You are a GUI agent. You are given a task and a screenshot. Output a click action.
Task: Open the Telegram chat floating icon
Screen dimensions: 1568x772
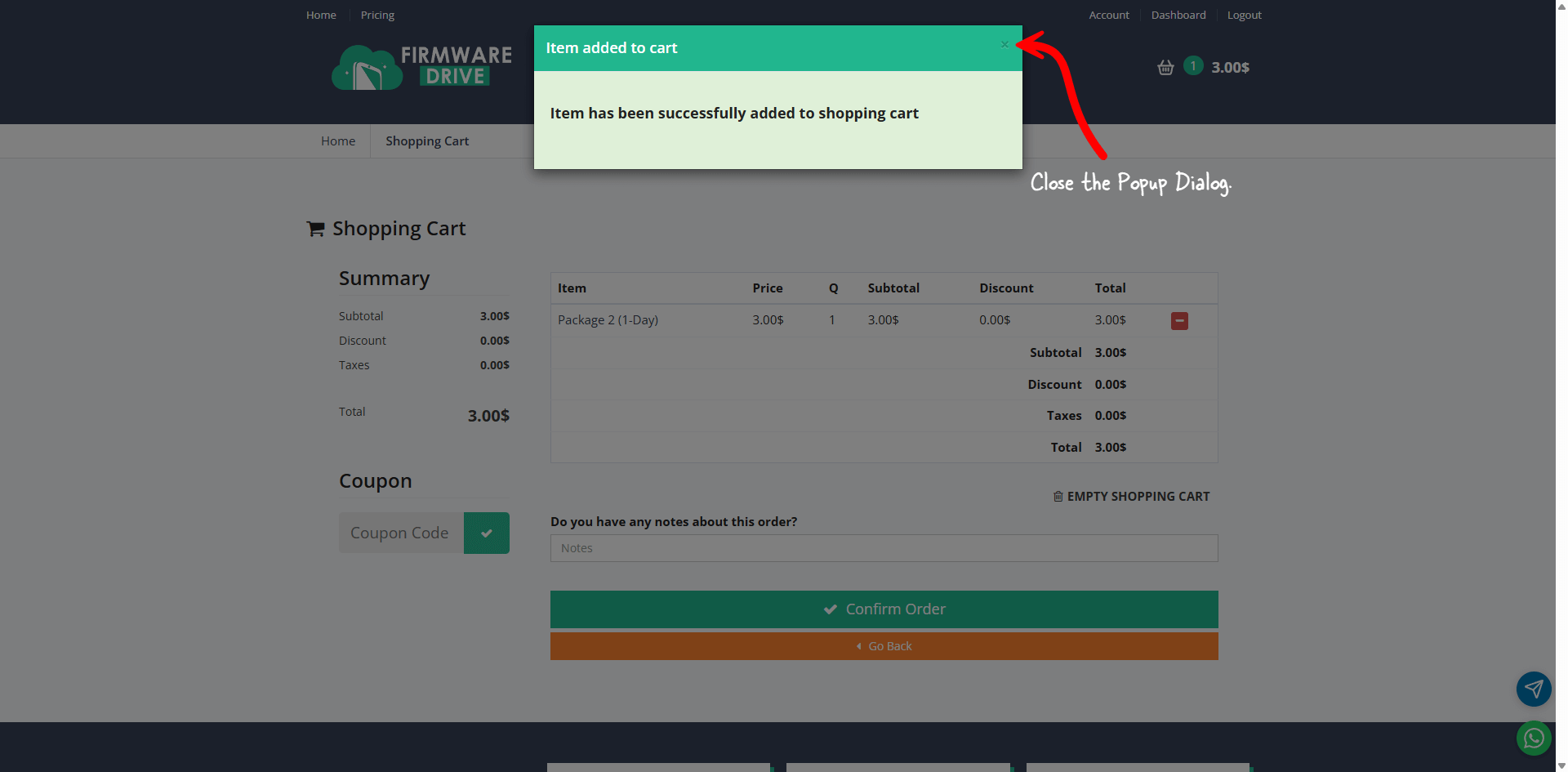(1533, 689)
